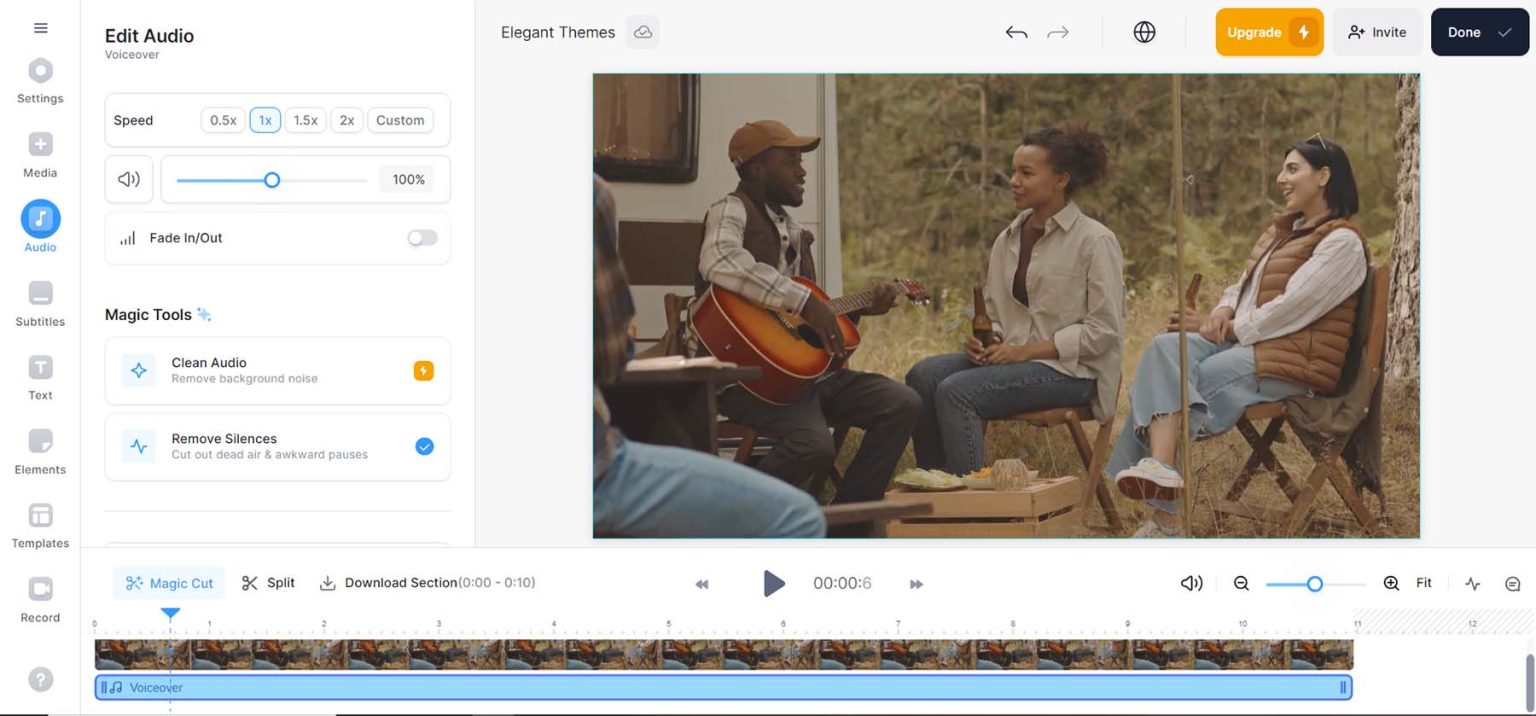Screen dimensions: 1536x716
Task: Click Fit to fit timeline
Action: point(1424,583)
